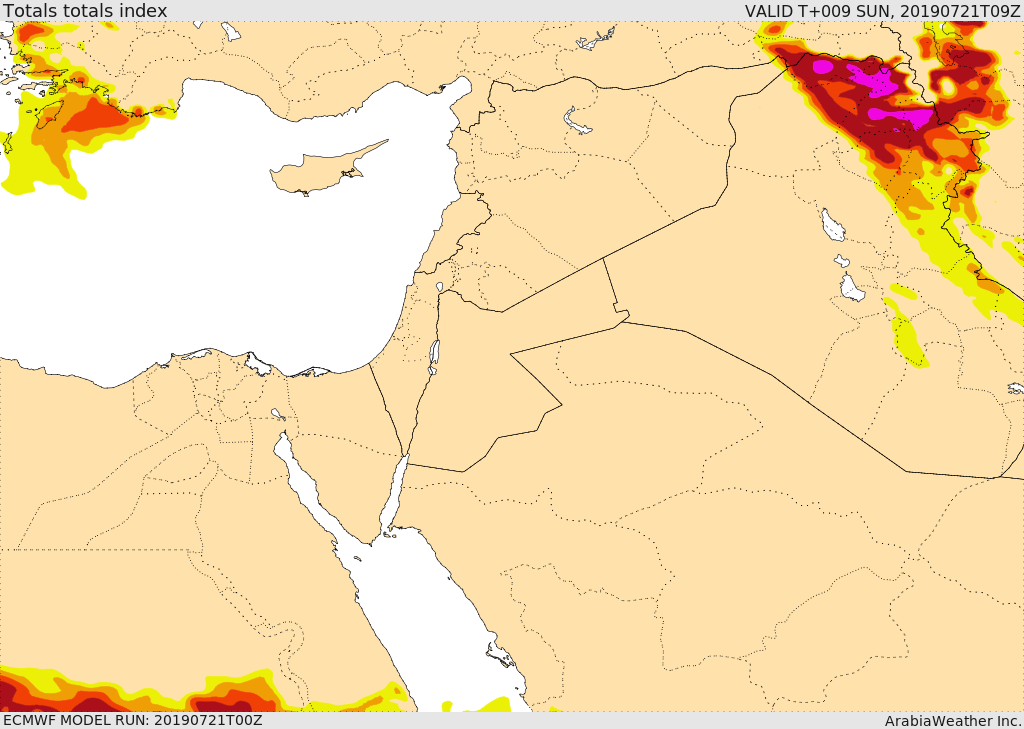Click the 'Totals totals index' title text
The height and width of the screenshot is (729, 1024).
86,10
